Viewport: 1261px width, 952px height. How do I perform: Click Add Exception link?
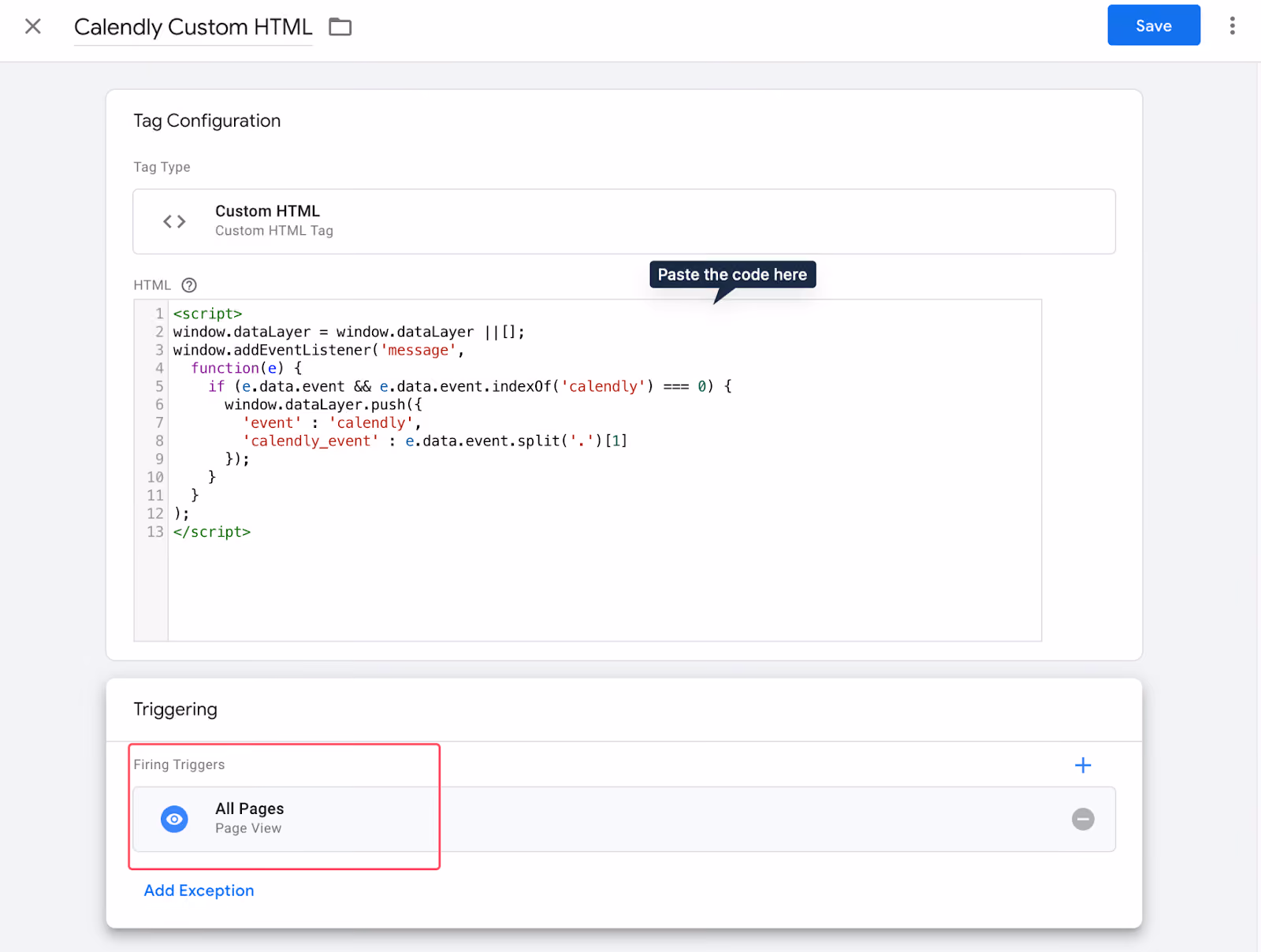(199, 891)
